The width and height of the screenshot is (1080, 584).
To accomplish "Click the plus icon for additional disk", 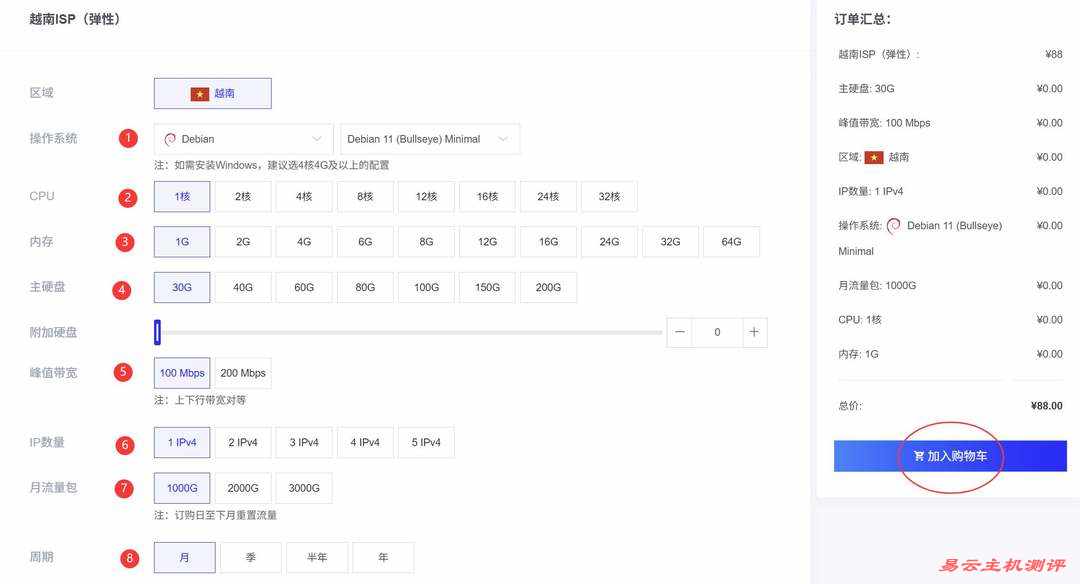I will coord(754,332).
